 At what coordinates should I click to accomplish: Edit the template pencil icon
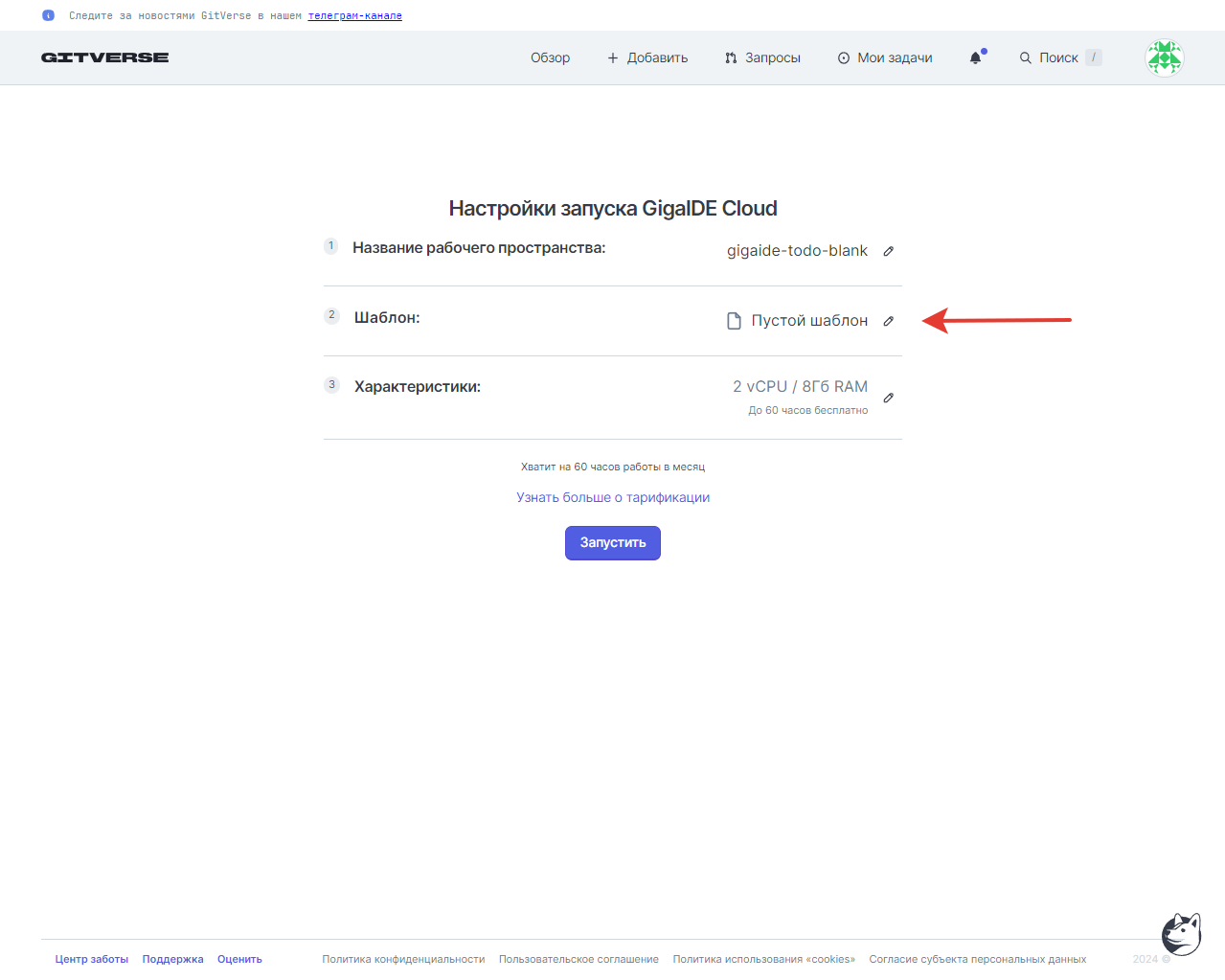888,321
